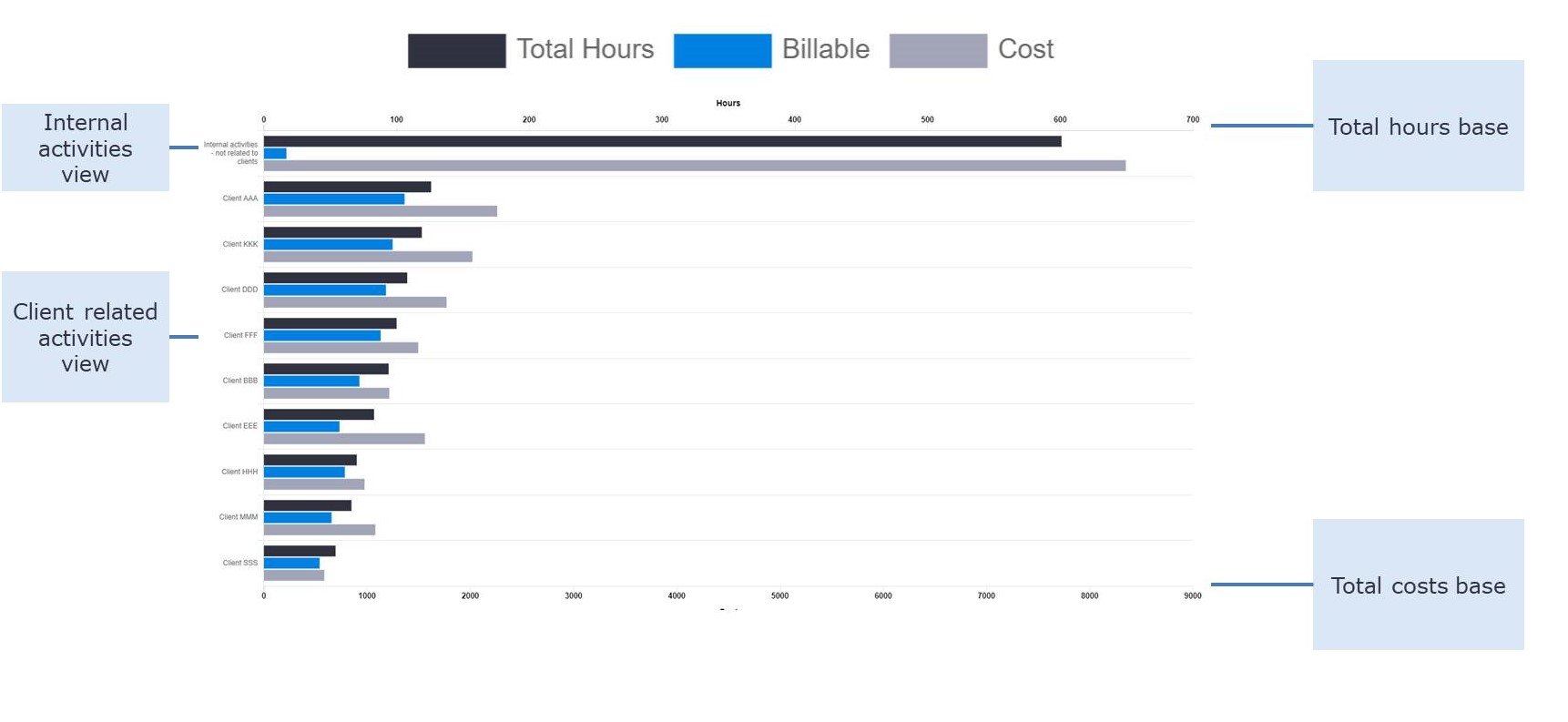This screenshot has width=1568, height=722.
Task: Click the 'Internal activities - not related to clients' label
Action: coord(230,153)
